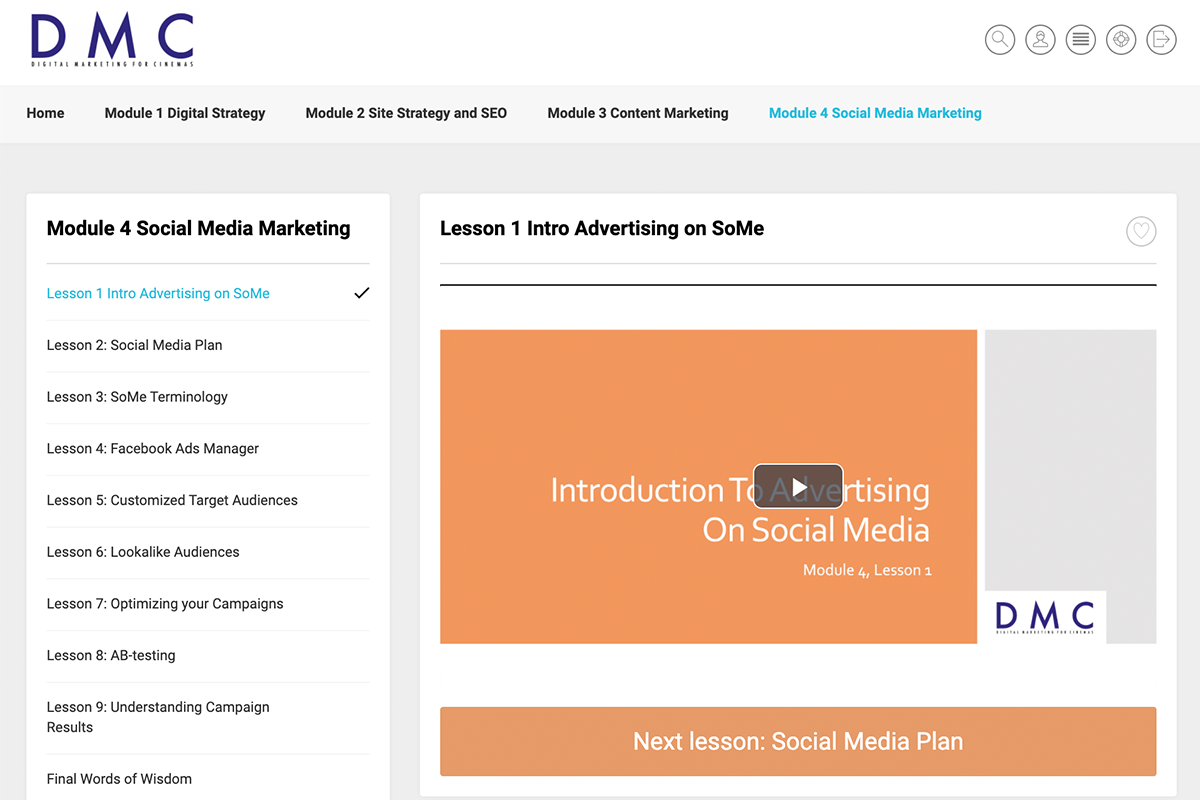
Task: Open Module 1 Digital Strategy
Action: coord(185,113)
